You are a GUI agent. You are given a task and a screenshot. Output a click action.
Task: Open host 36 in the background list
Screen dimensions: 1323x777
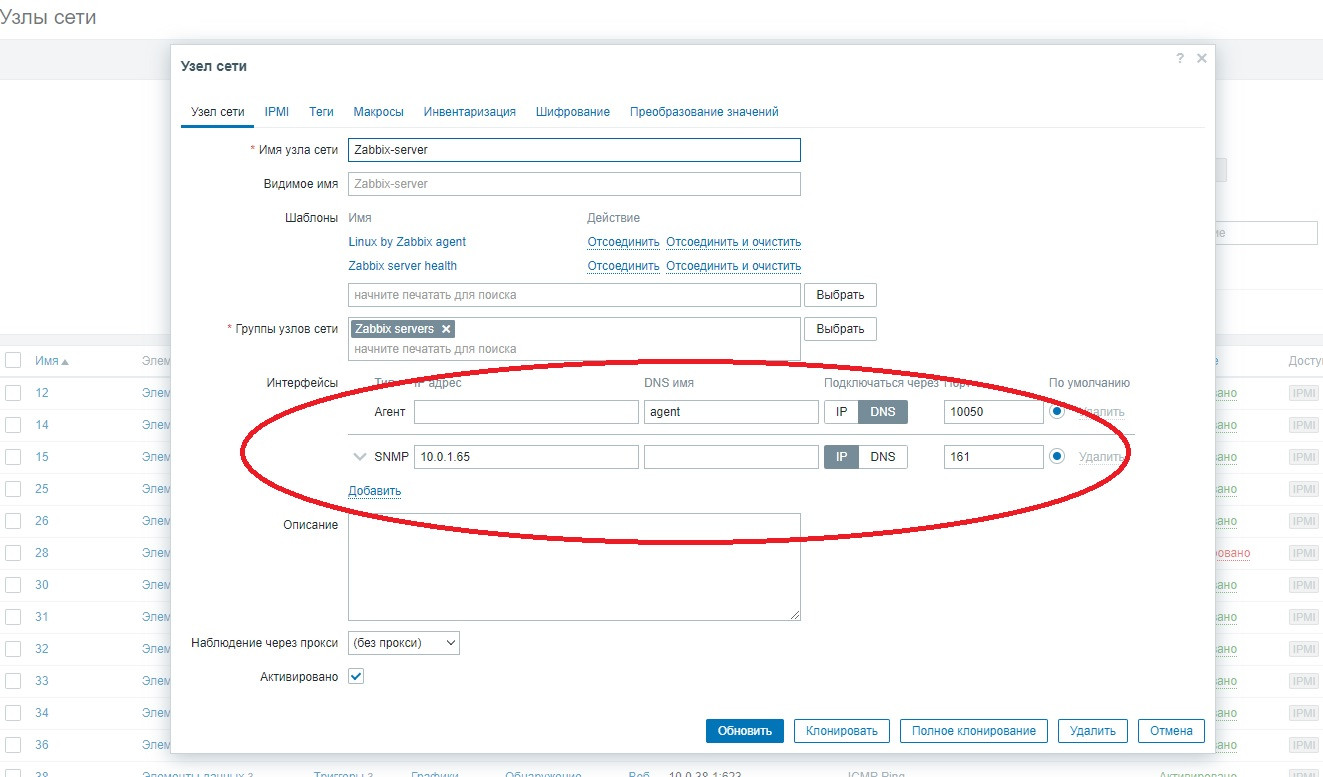tap(42, 745)
